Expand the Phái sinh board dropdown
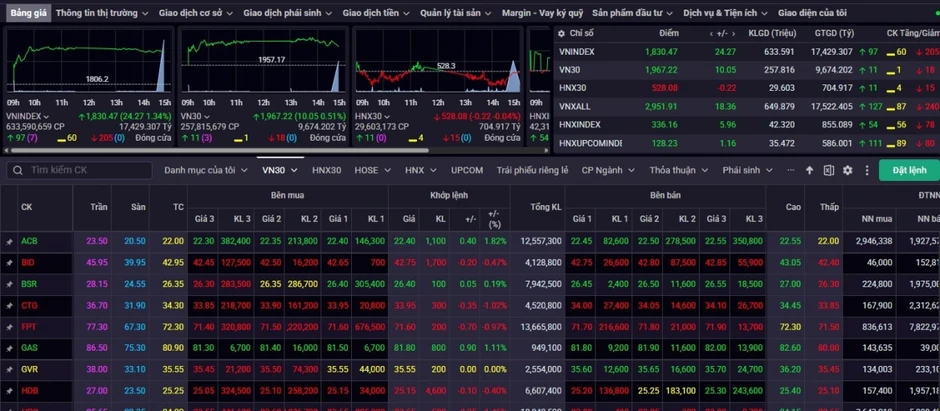Image resolution: width=940 pixels, height=411 pixels. [x=747, y=170]
